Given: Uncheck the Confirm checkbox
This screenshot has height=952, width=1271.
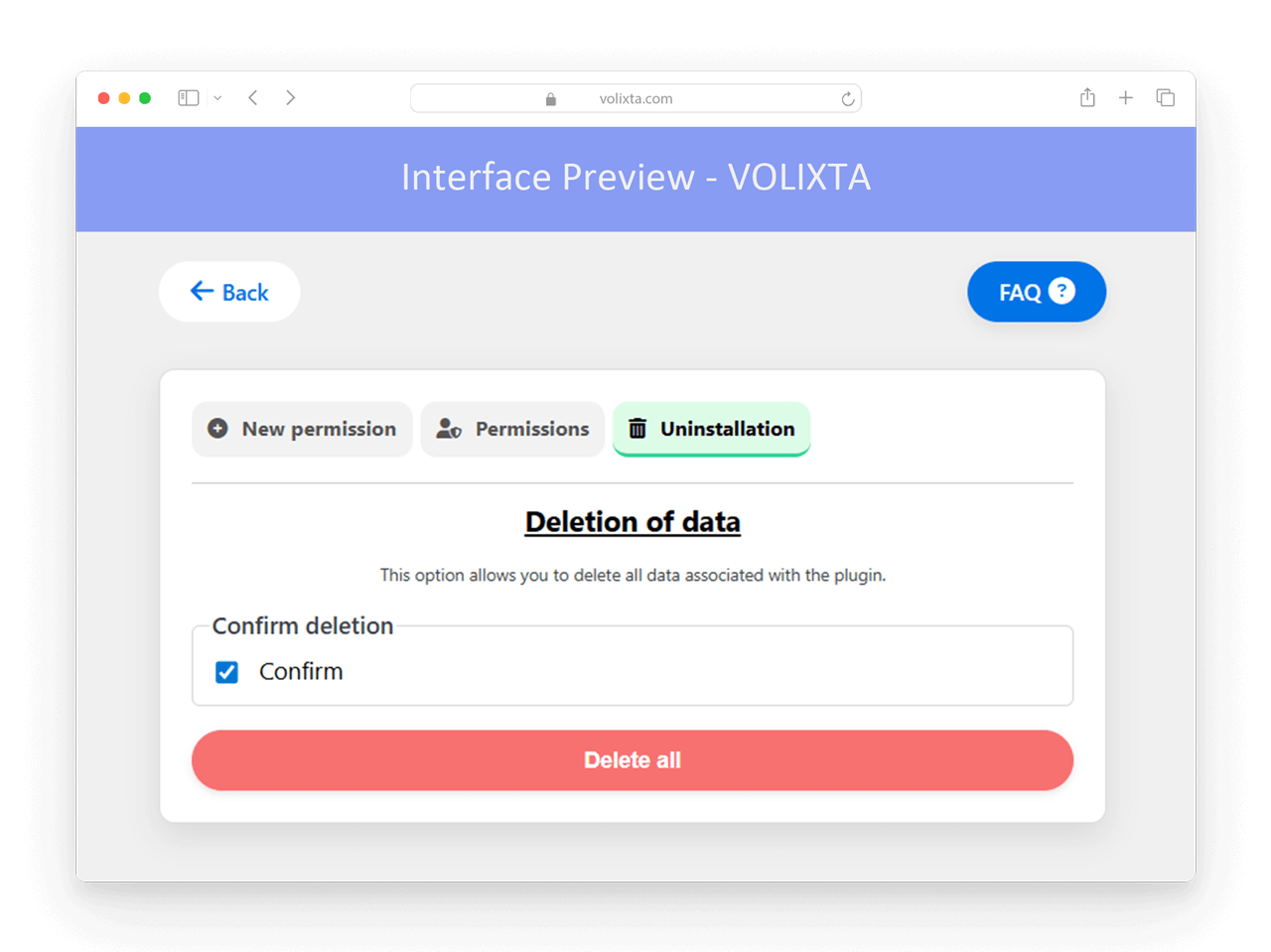Looking at the screenshot, I should tap(226, 672).
